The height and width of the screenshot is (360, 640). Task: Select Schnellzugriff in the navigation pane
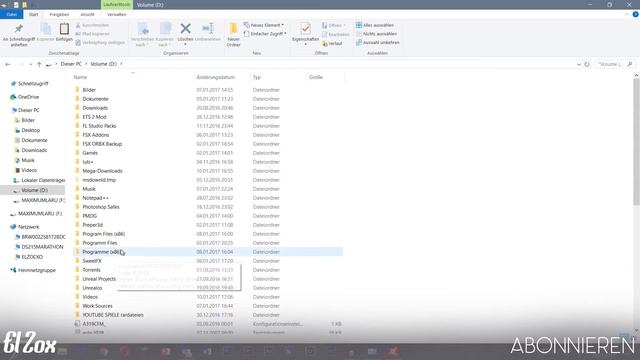point(33,84)
